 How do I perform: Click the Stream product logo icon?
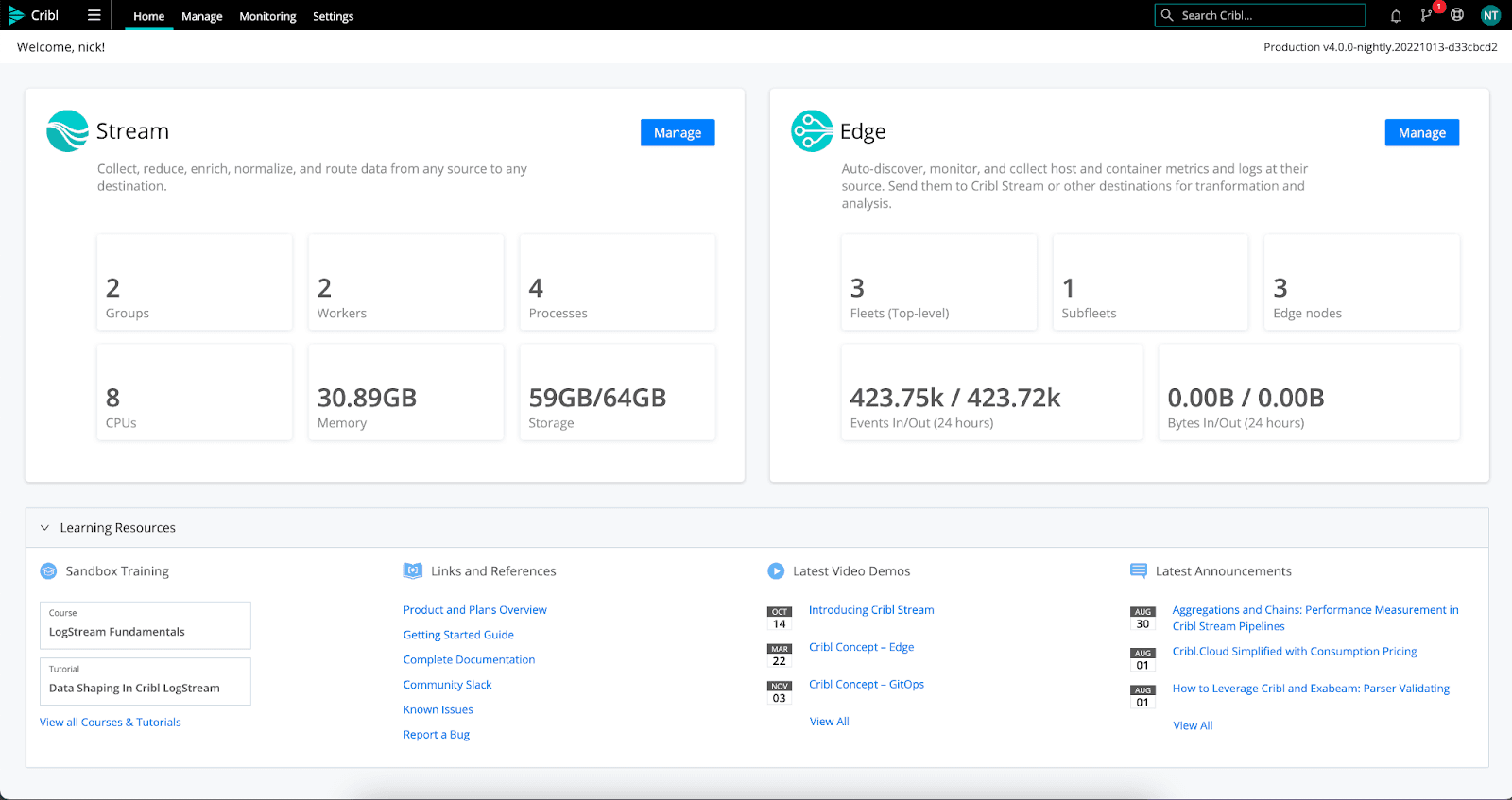click(67, 131)
